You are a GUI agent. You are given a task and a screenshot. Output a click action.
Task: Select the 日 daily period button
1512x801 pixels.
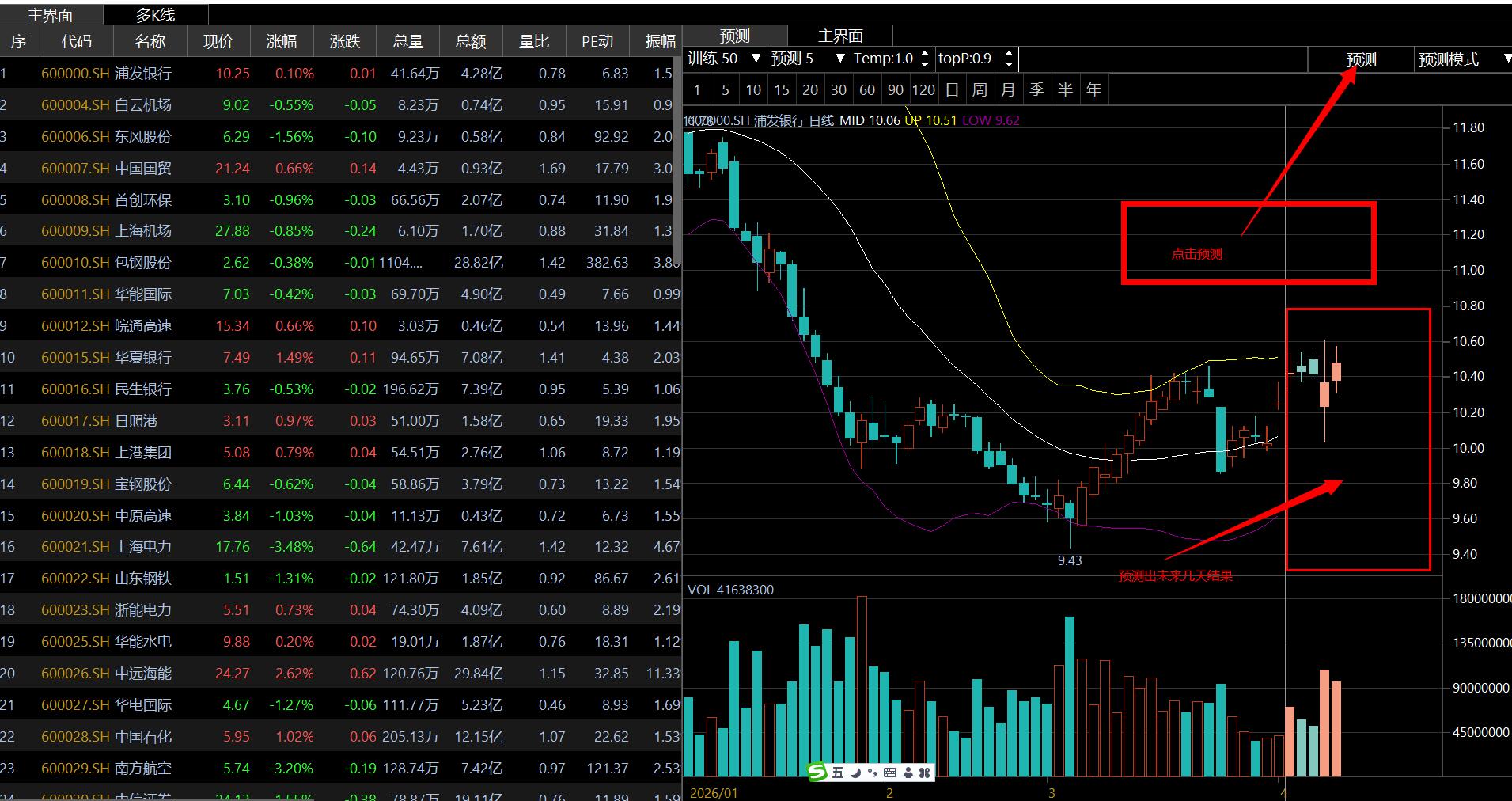click(x=952, y=90)
